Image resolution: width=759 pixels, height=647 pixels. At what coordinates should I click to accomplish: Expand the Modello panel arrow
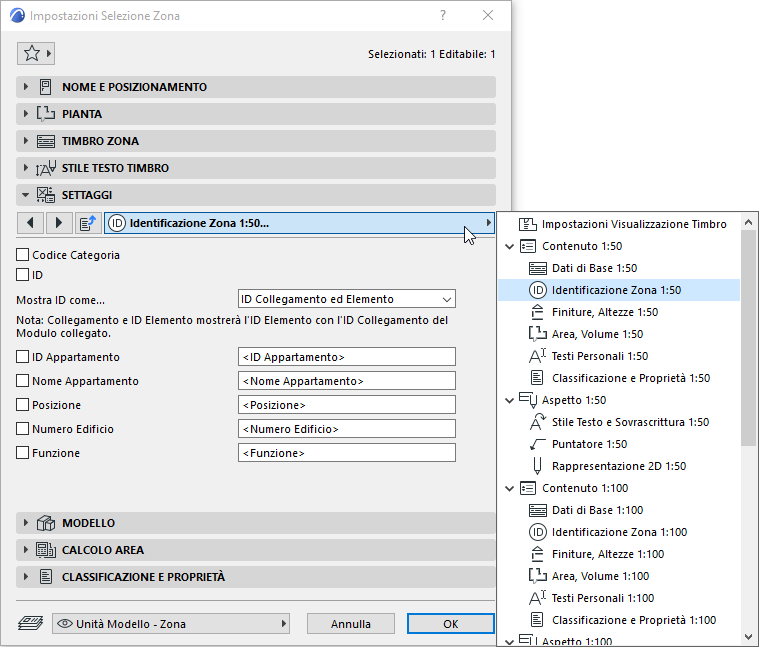coord(26,523)
